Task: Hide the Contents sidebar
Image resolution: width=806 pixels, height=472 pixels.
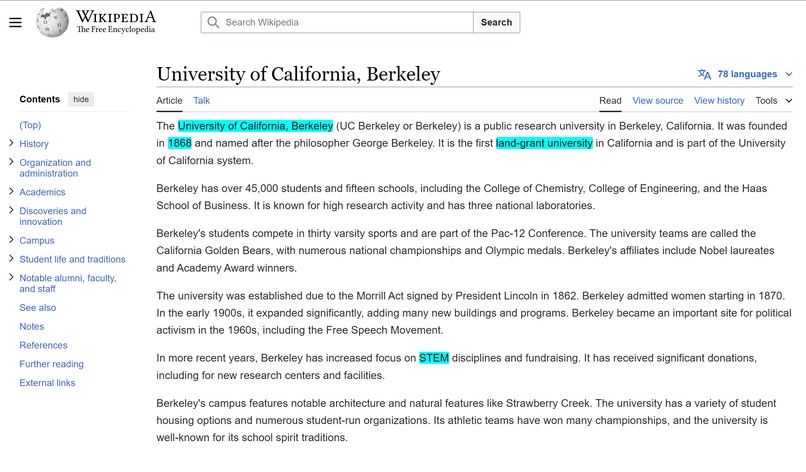Action: [x=81, y=99]
